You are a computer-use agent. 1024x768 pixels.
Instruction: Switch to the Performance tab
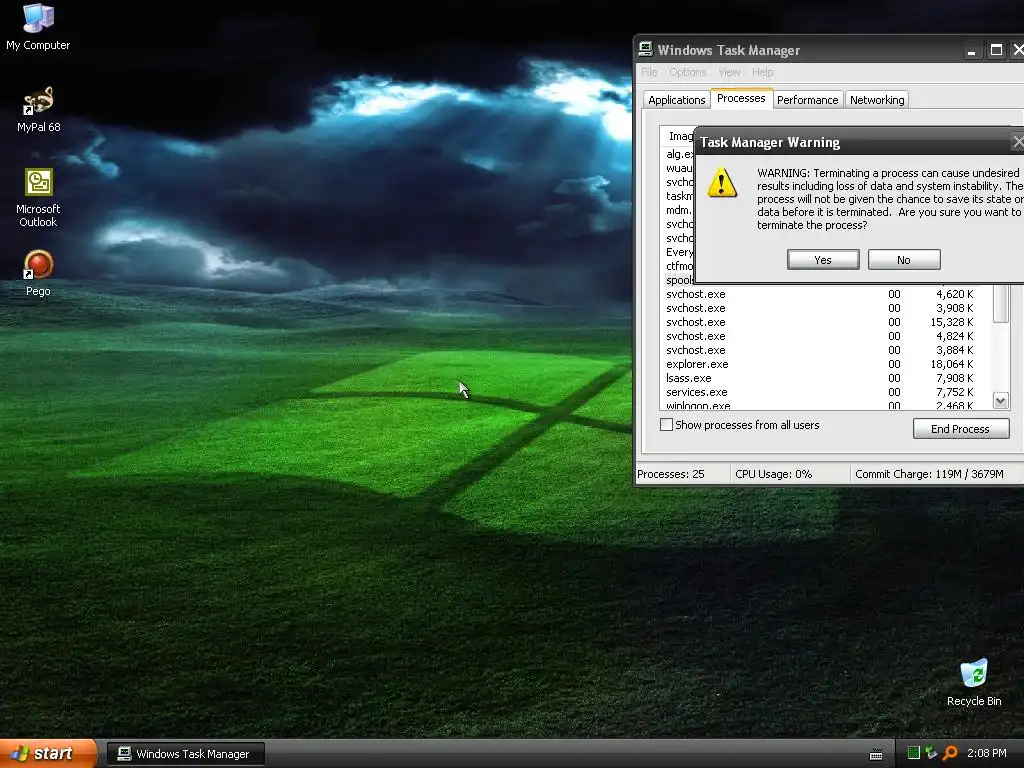(808, 100)
